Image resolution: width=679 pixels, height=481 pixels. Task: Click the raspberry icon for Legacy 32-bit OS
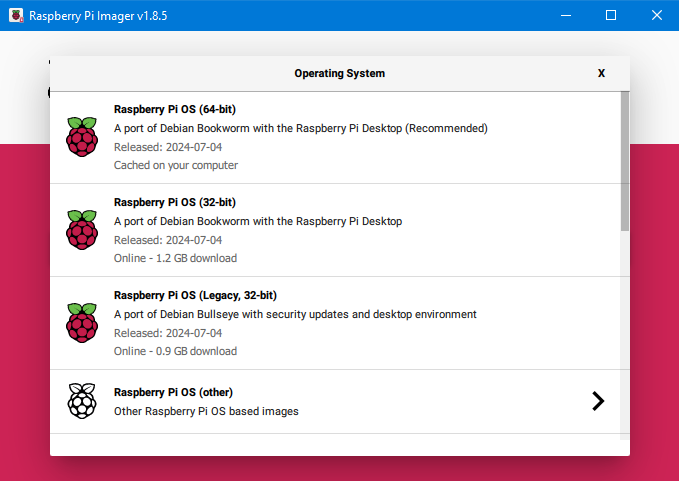point(82,323)
